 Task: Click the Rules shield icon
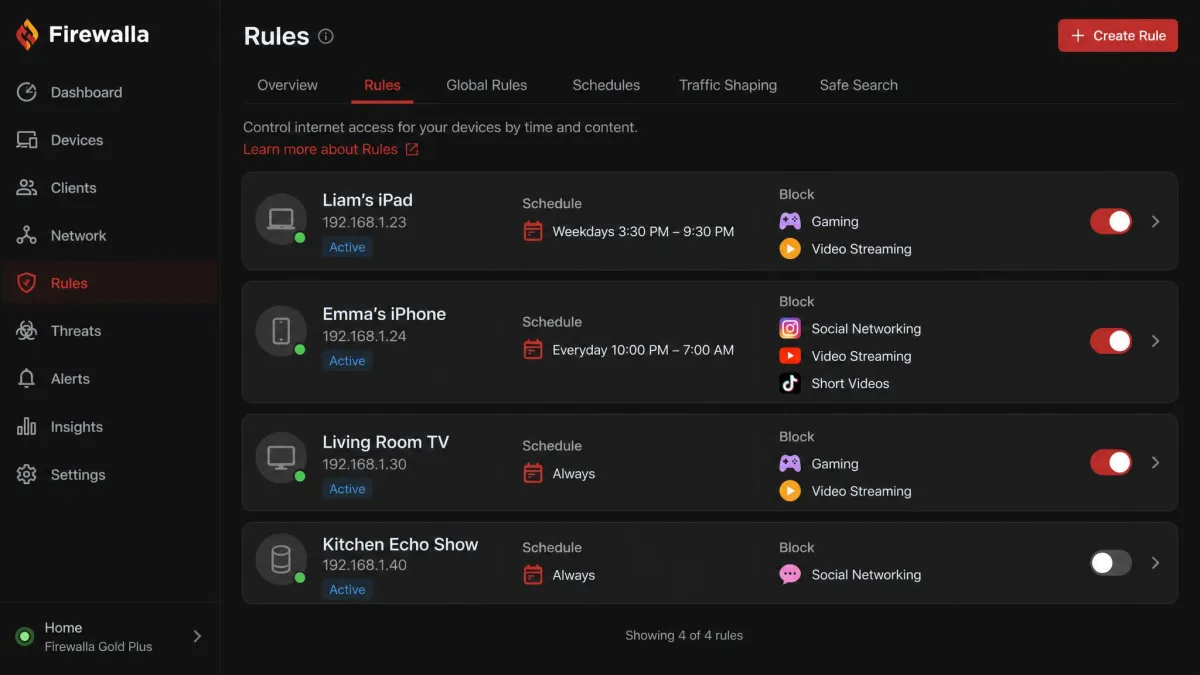27,283
